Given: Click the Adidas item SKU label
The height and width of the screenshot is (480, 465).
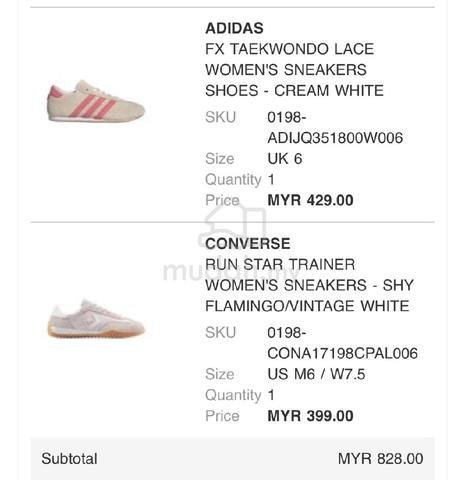Looking at the screenshot, I should click(221, 117).
